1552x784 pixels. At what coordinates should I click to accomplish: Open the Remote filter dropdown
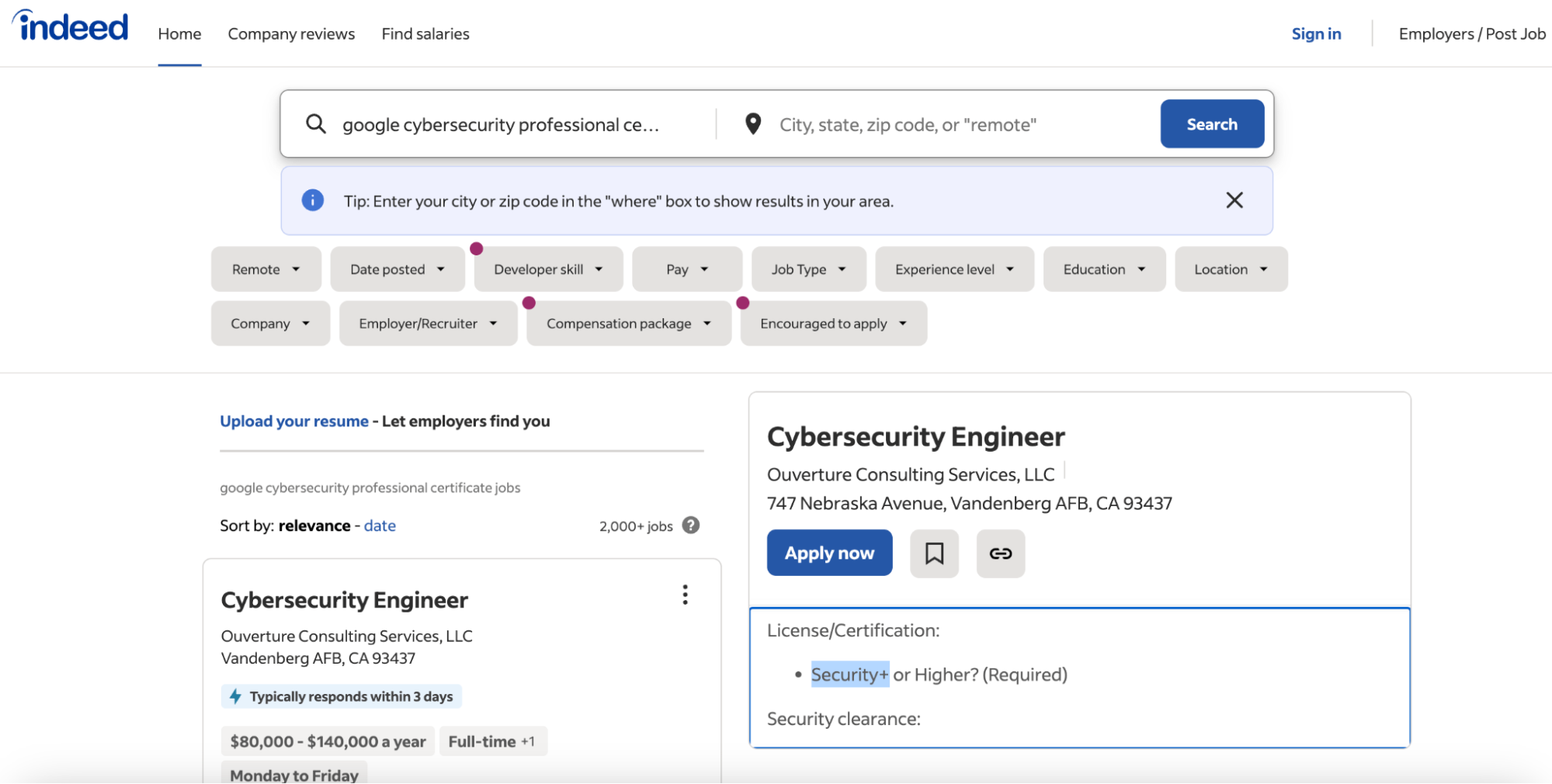(x=266, y=269)
